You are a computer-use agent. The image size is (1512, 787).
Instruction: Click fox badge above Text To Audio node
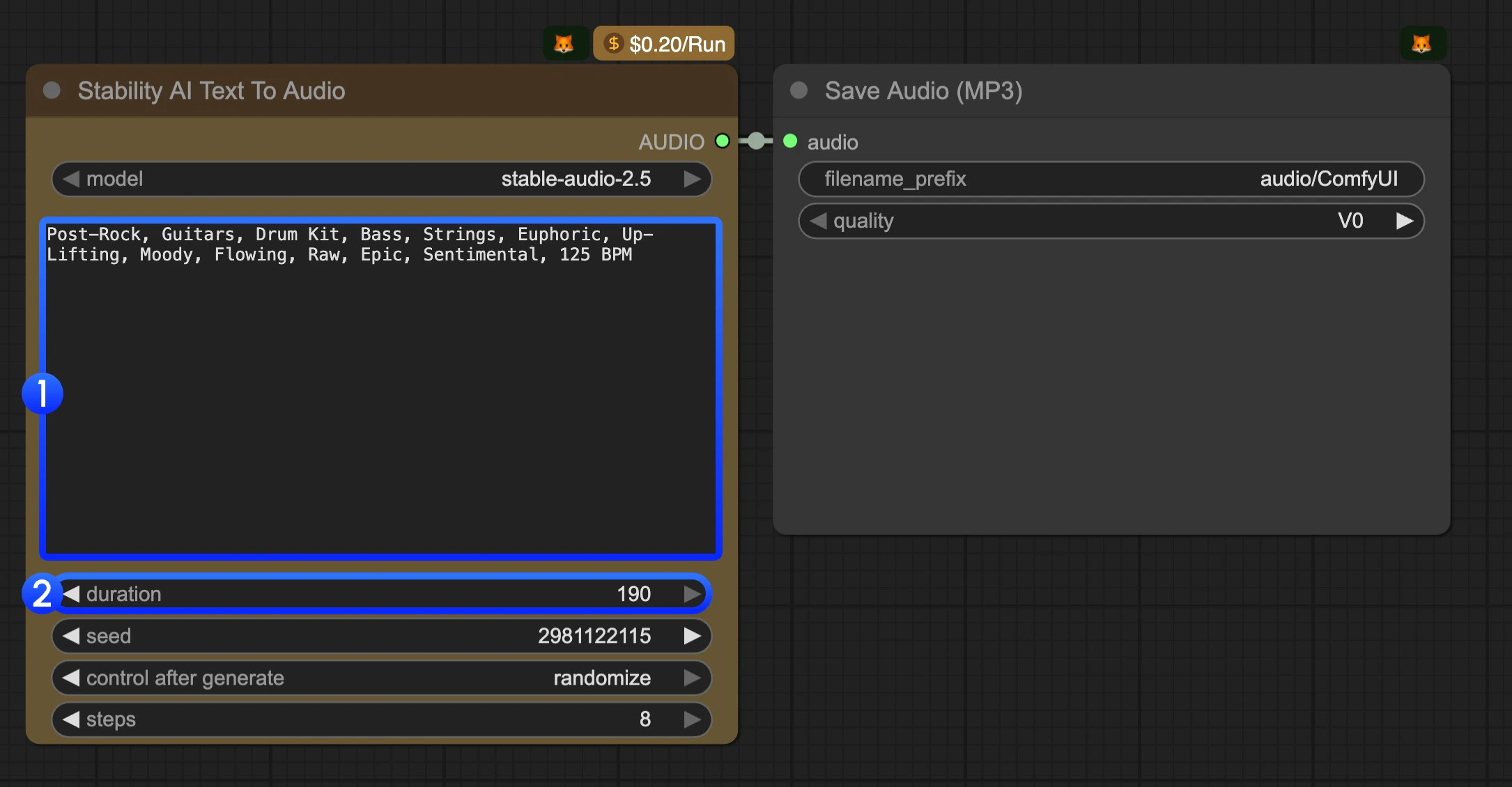[563, 44]
